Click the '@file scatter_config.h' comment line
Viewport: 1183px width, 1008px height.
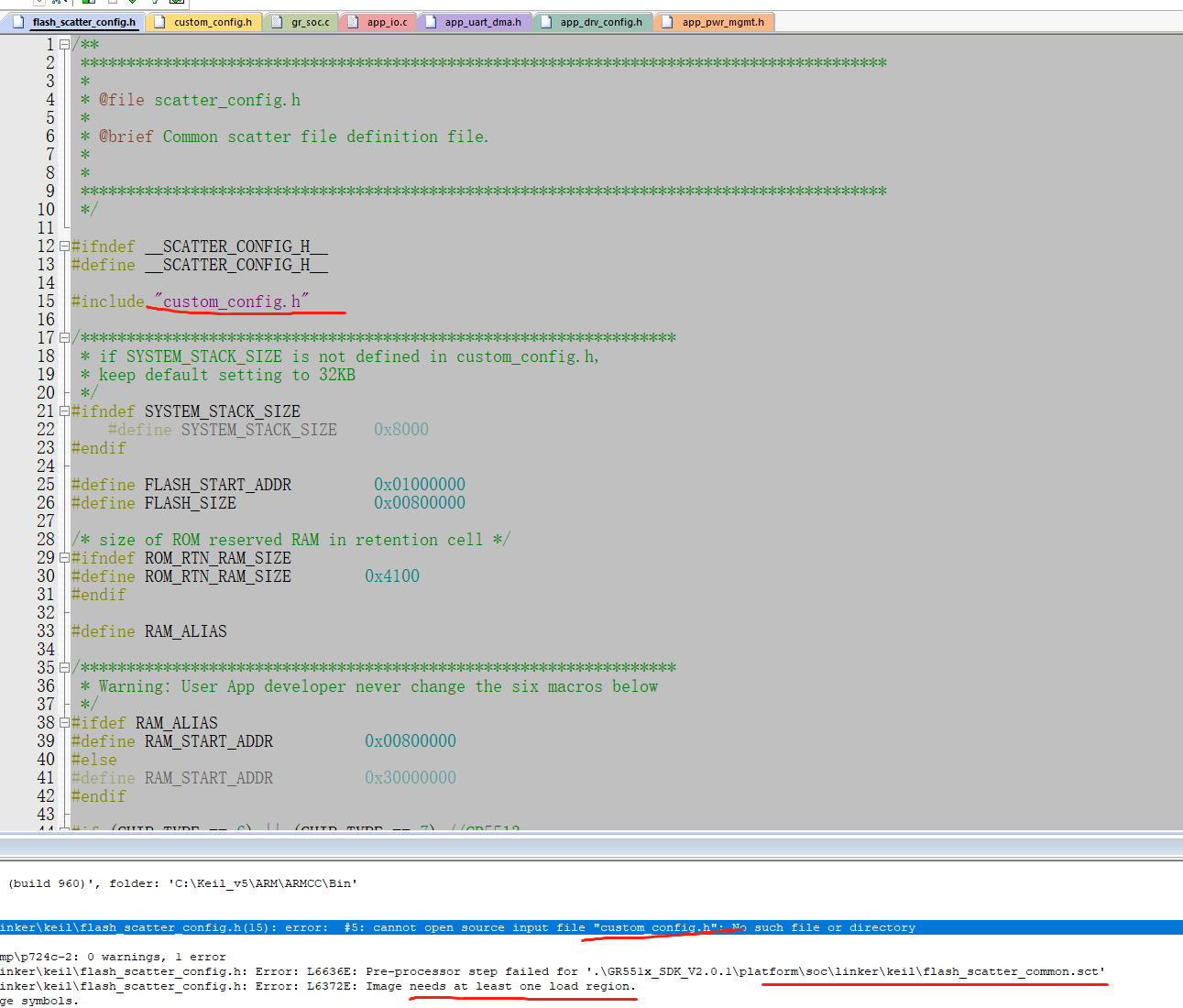point(191,99)
